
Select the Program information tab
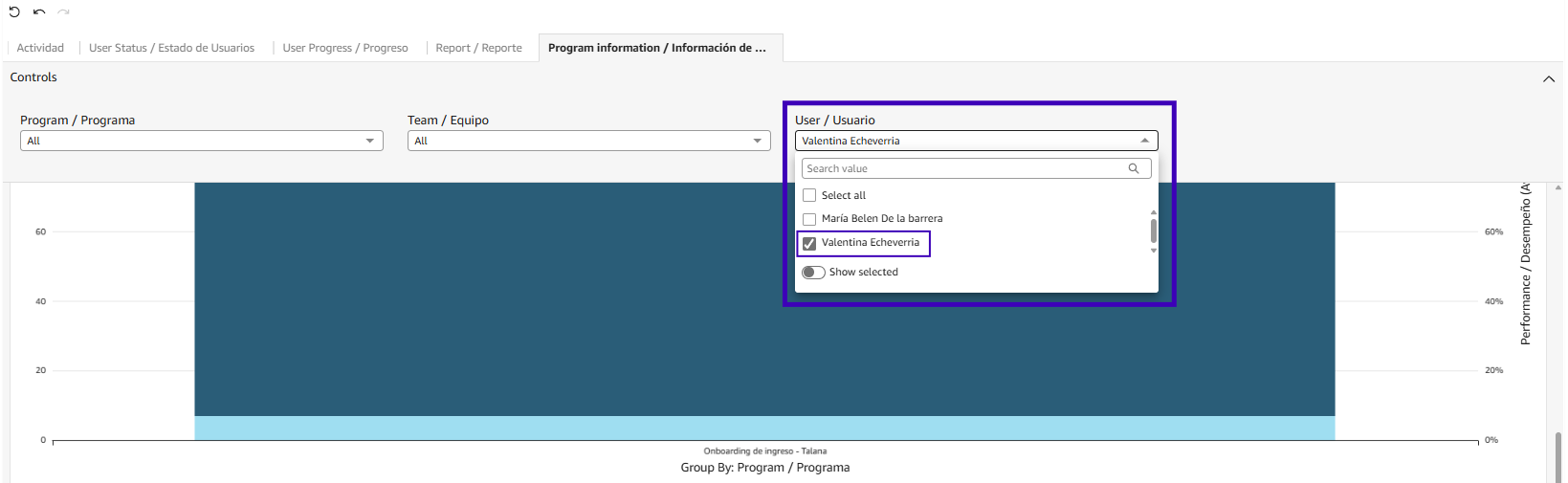(x=660, y=48)
